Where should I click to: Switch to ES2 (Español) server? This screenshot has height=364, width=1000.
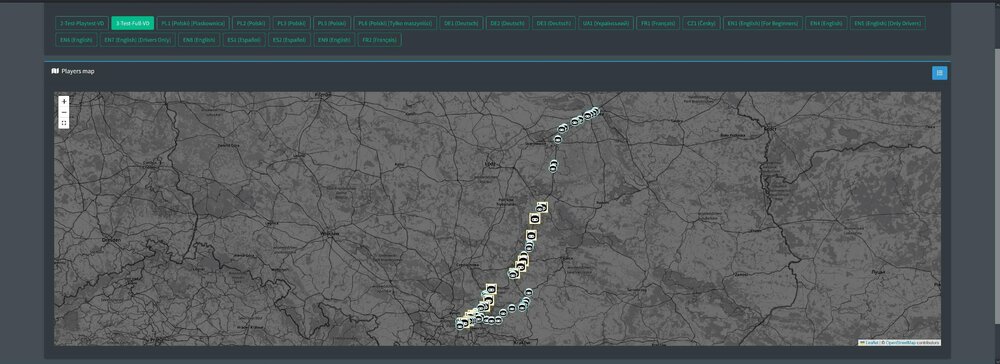coord(289,40)
